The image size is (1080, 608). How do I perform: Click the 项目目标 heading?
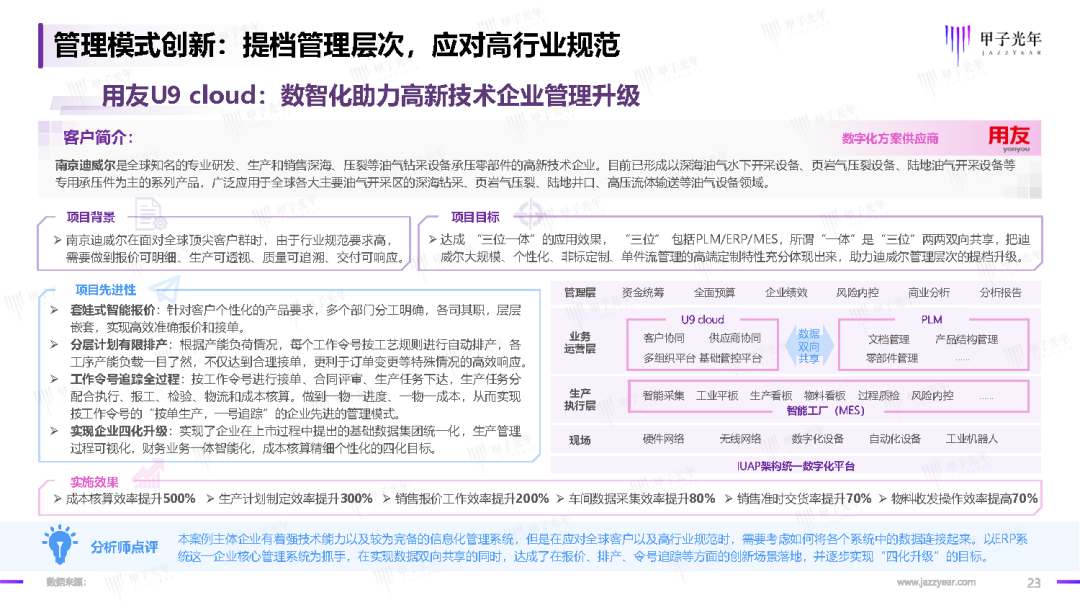[475, 217]
